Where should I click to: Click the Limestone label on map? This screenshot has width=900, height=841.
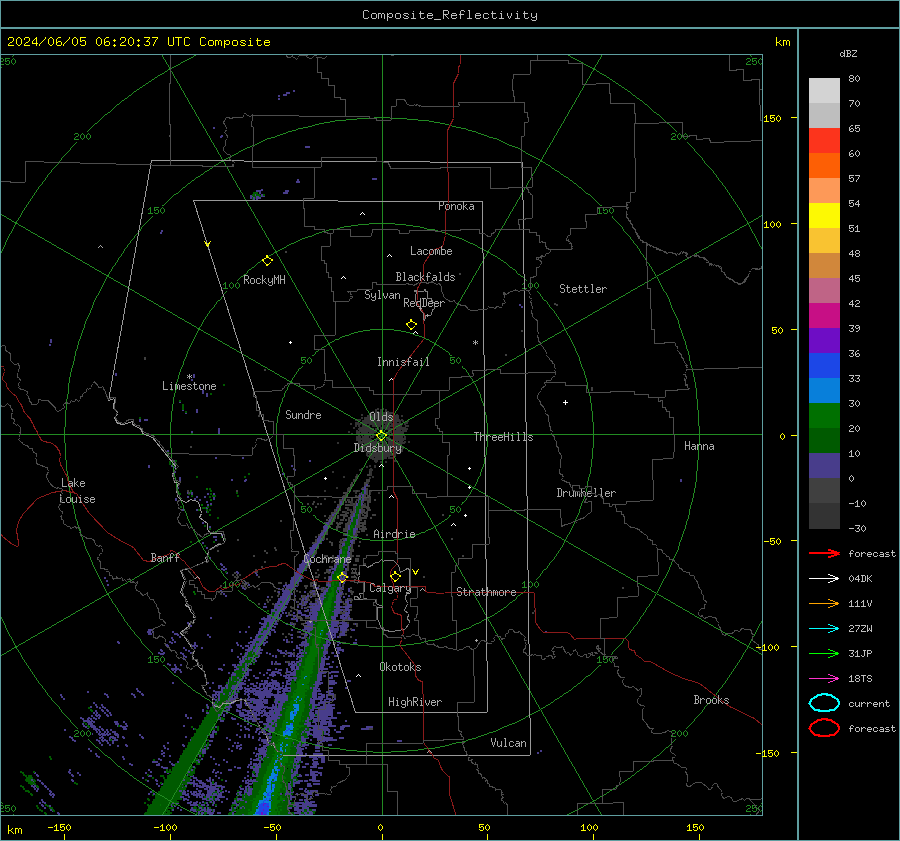(x=189, y=386)
